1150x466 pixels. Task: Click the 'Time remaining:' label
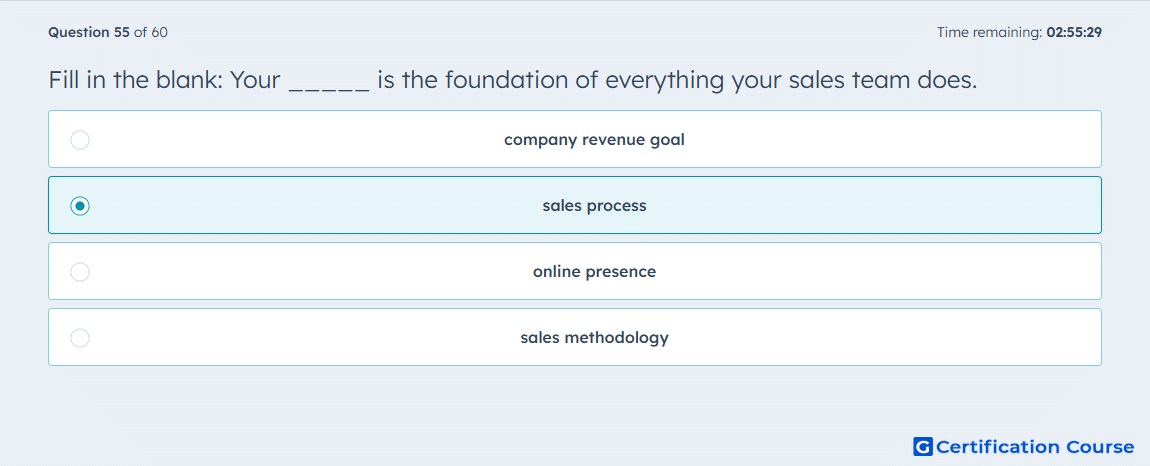coord(989,32)
